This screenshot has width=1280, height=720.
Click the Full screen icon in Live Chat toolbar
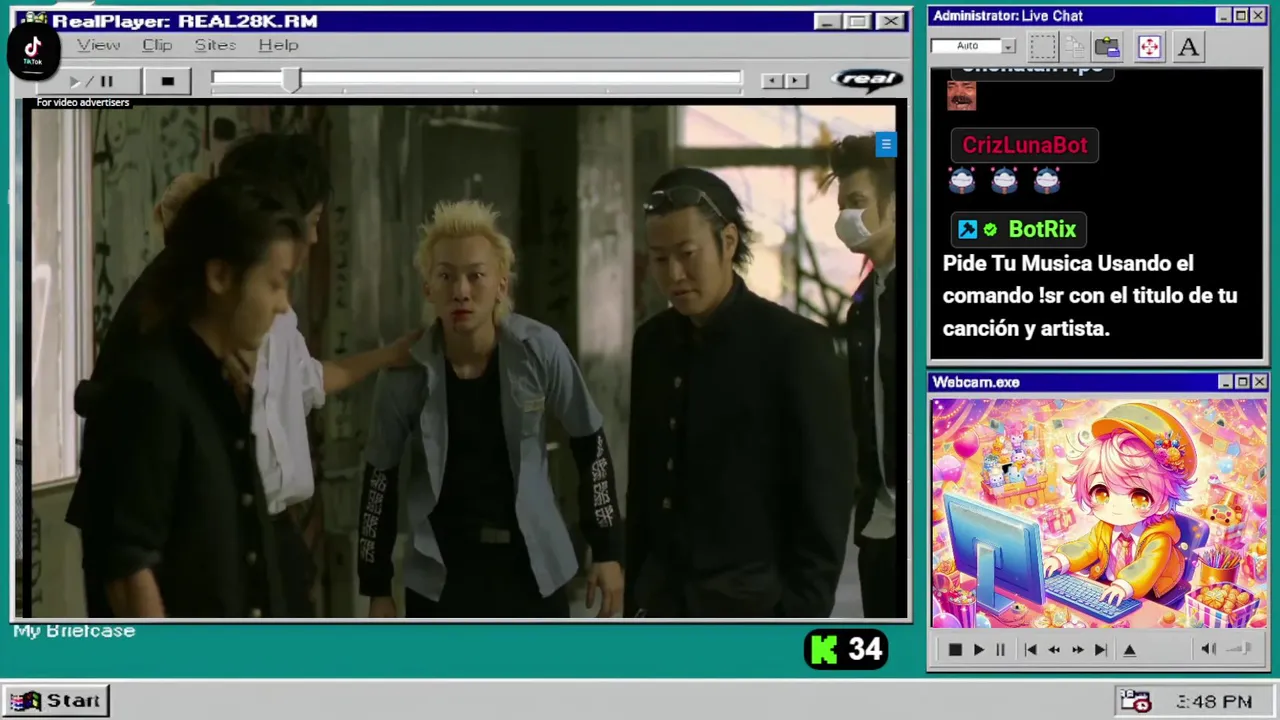coord(1149,47)
